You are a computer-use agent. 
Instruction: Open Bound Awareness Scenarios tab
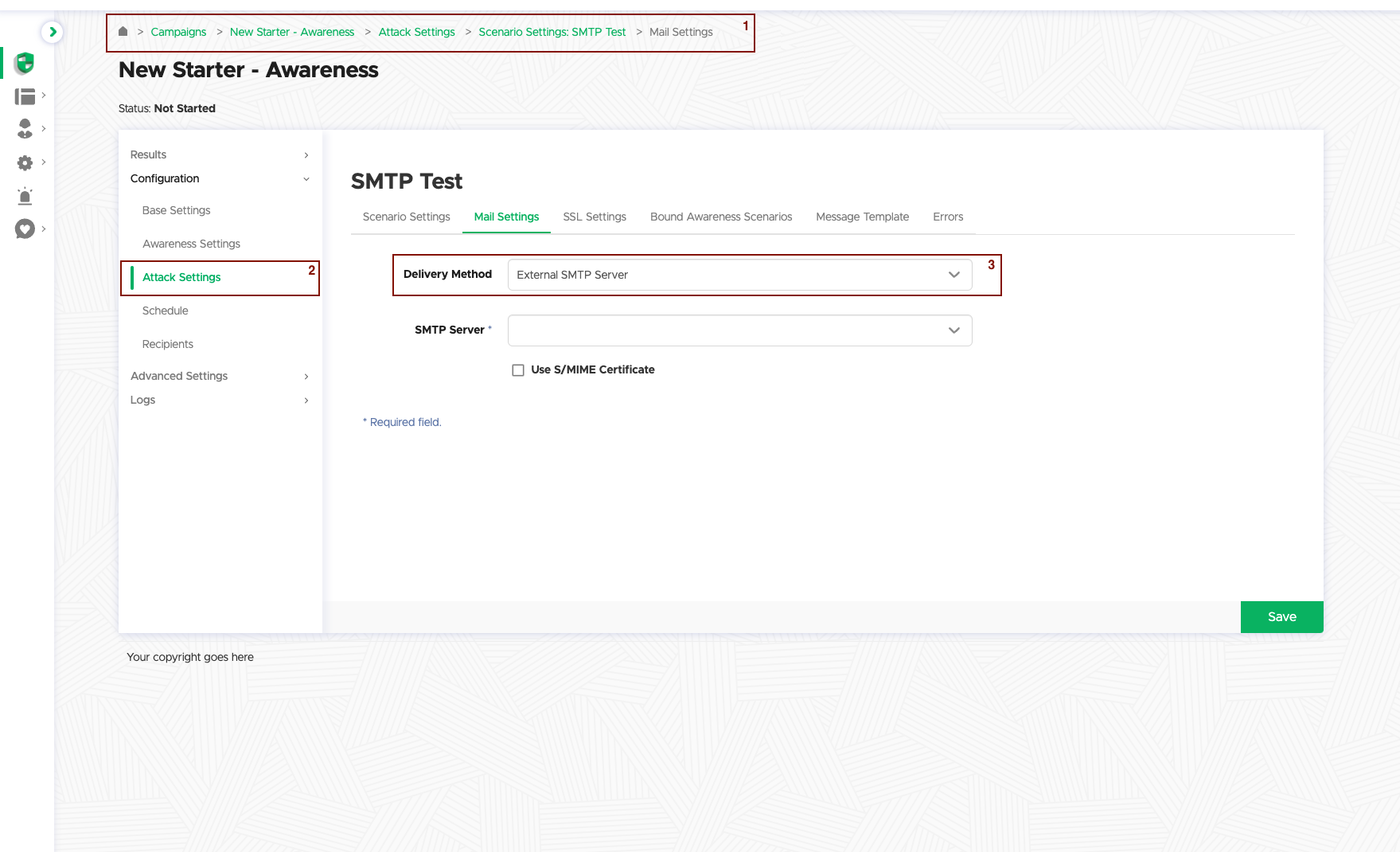pyautogui.click(x=721, y=217)
